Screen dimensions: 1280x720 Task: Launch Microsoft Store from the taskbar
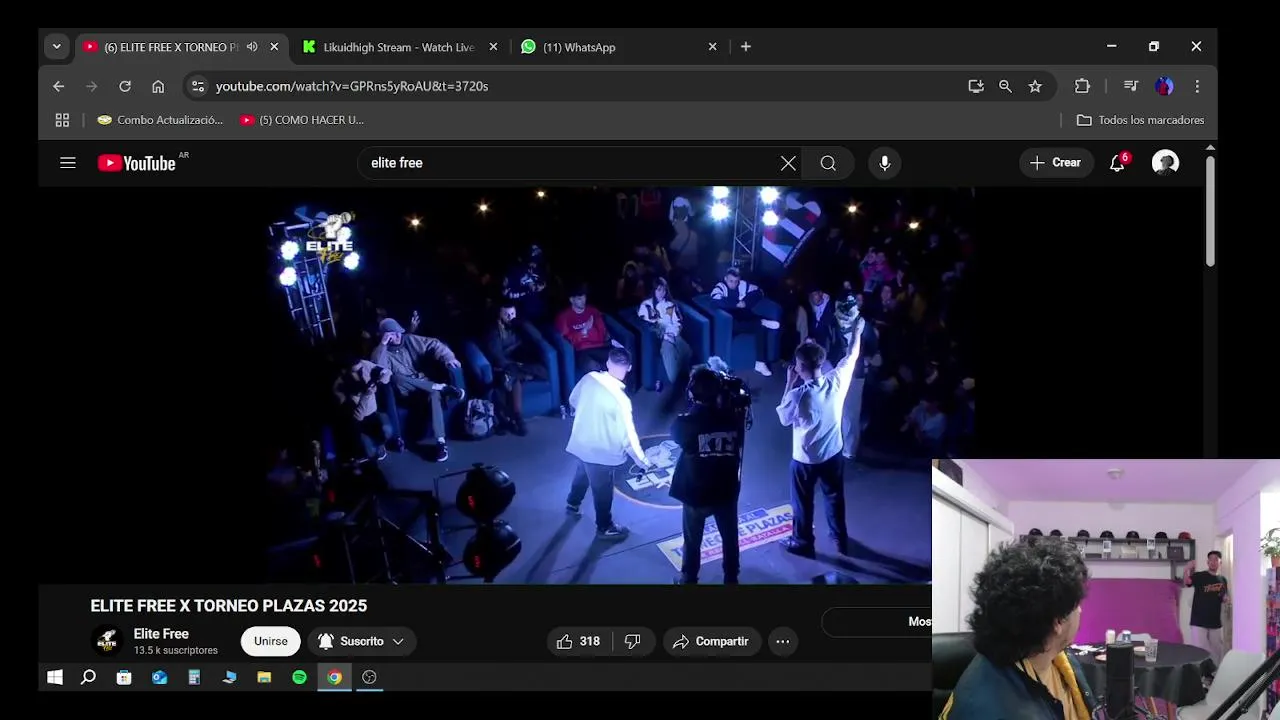[124, 677]
